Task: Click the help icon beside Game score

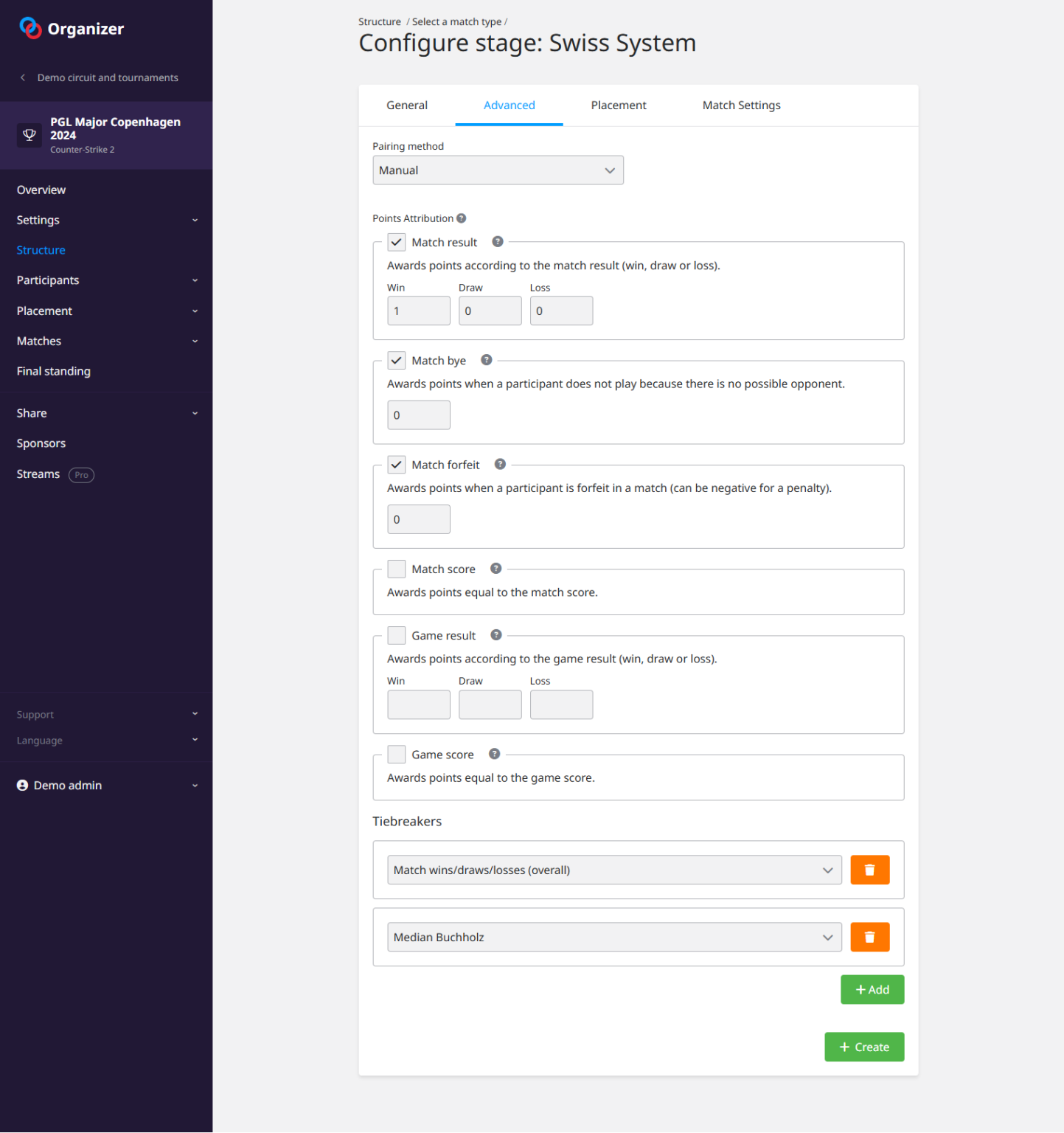Action: [x=495, y=754]
